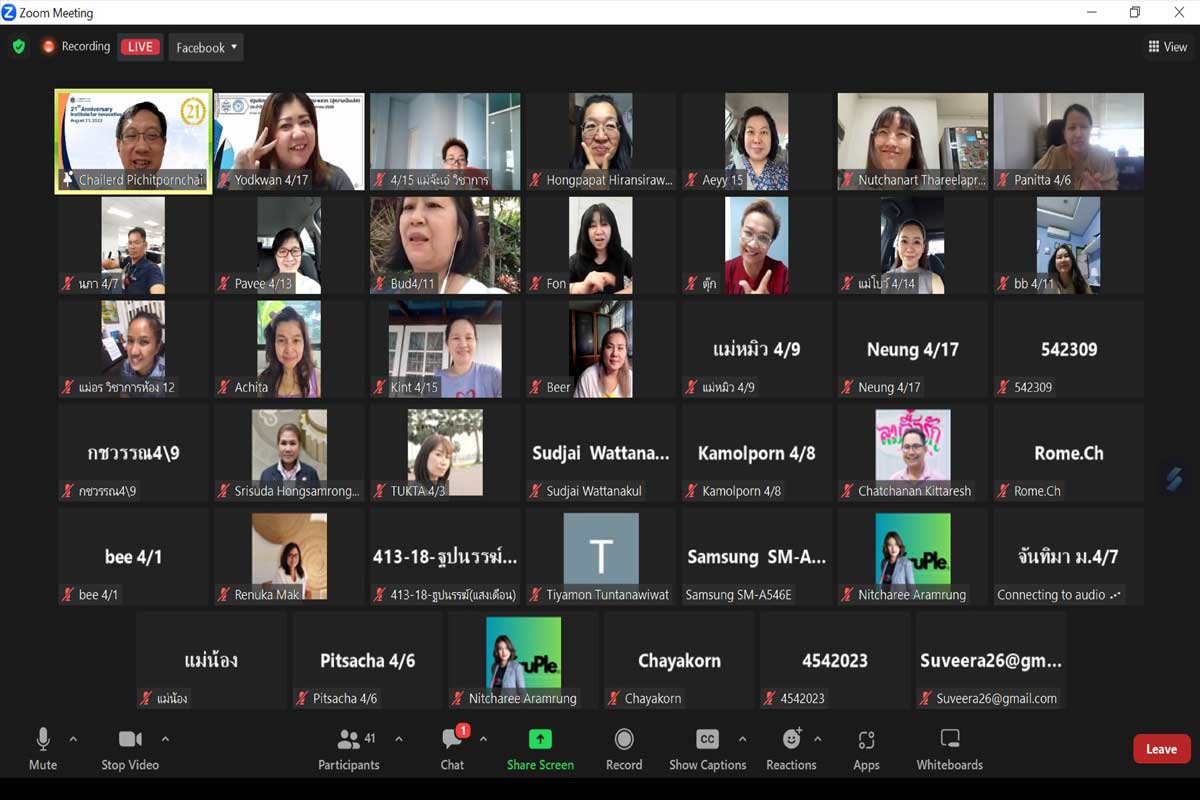Click the Show Captions CC icon

(707, 740)
